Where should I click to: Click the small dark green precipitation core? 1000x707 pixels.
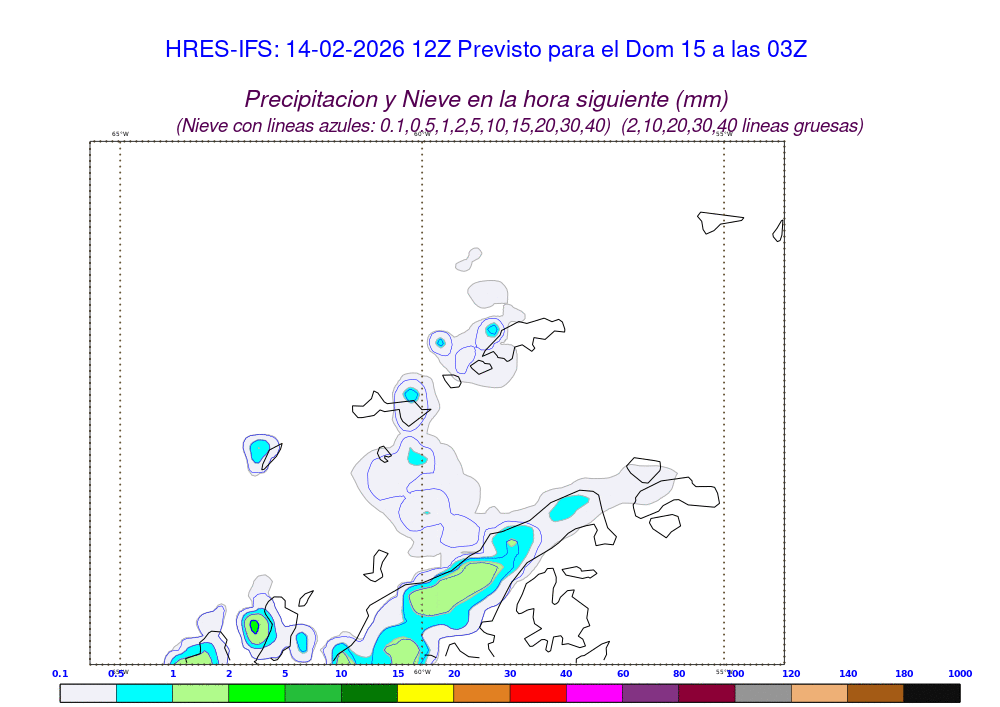255,627
